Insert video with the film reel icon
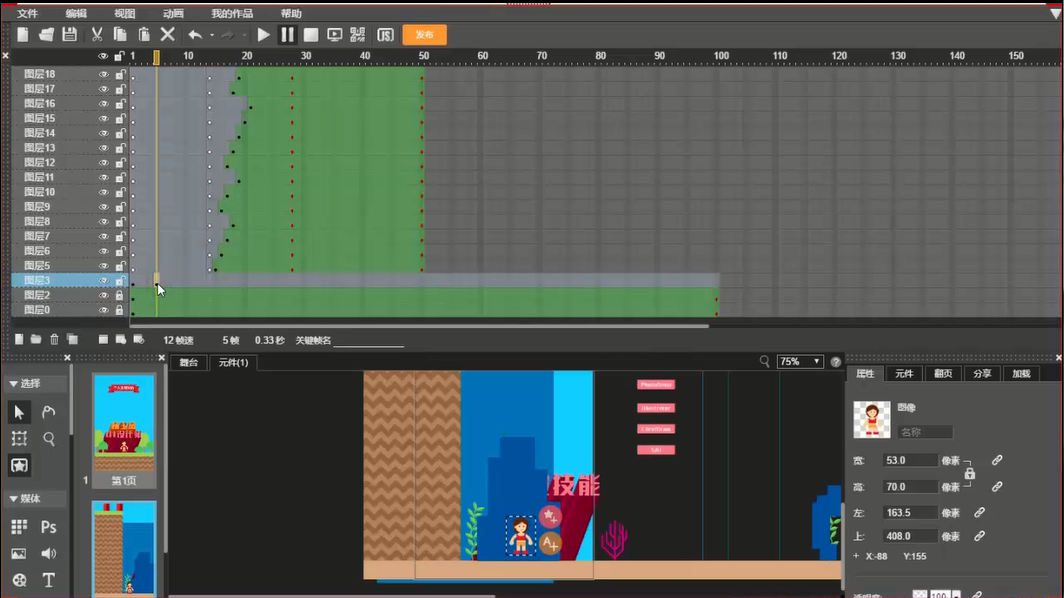Image resolution: width=1064 pixels, height=598 pixels. tap(19, 580)
